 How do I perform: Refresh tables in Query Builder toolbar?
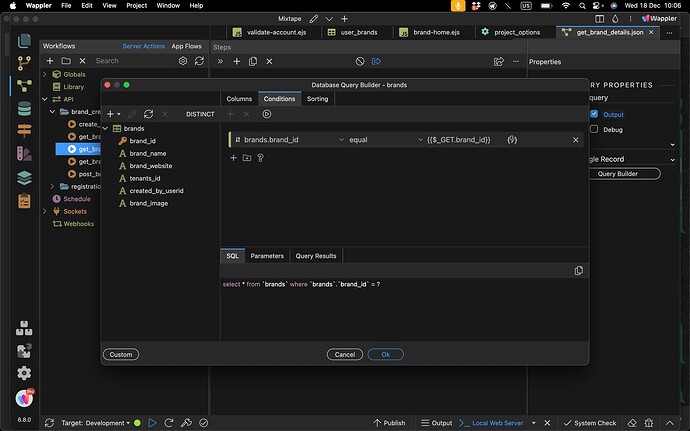pyautogui.click(x=149, y=114)
